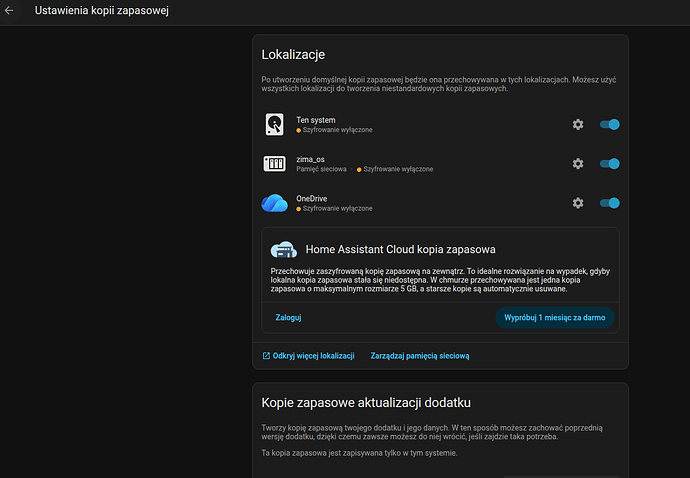Click the back arrow in header
690x478 pixels.
10,12
